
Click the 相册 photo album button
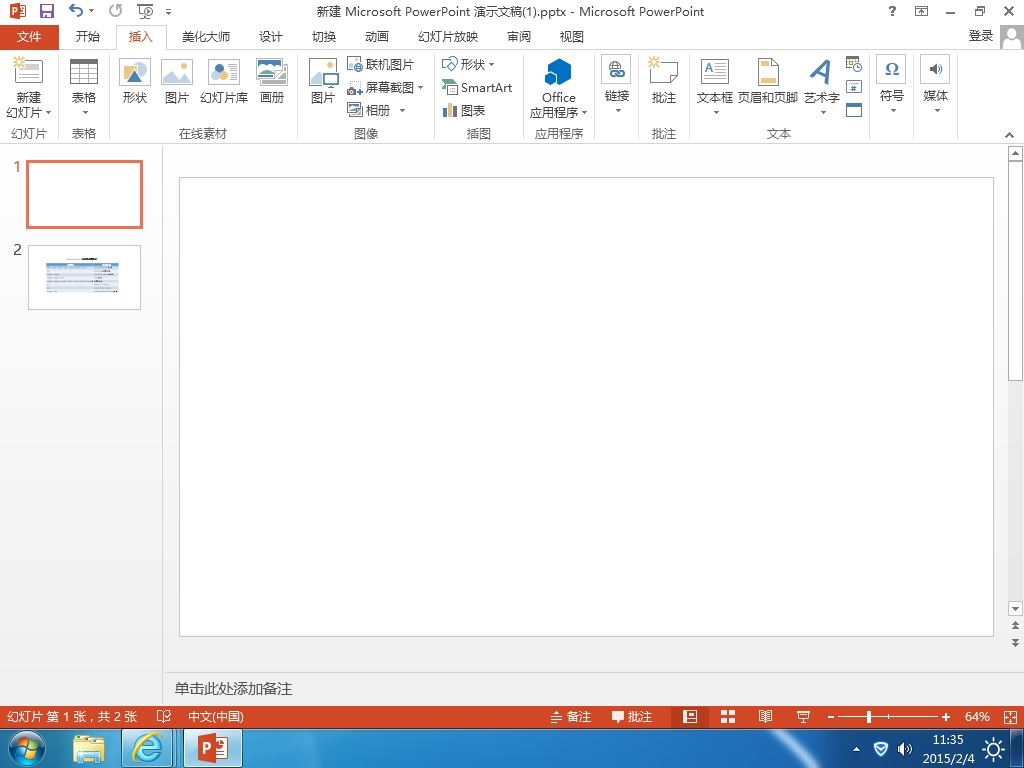coord(370,110)
